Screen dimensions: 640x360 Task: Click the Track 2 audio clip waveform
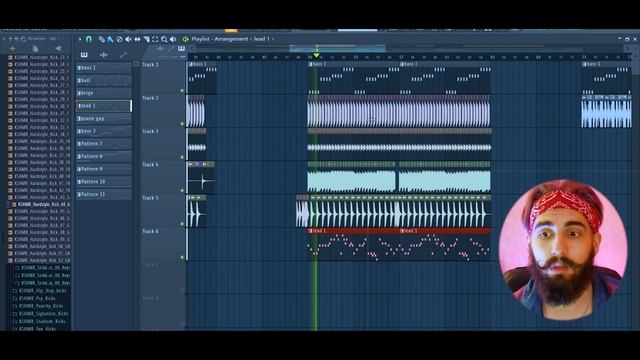pos(399,114)
